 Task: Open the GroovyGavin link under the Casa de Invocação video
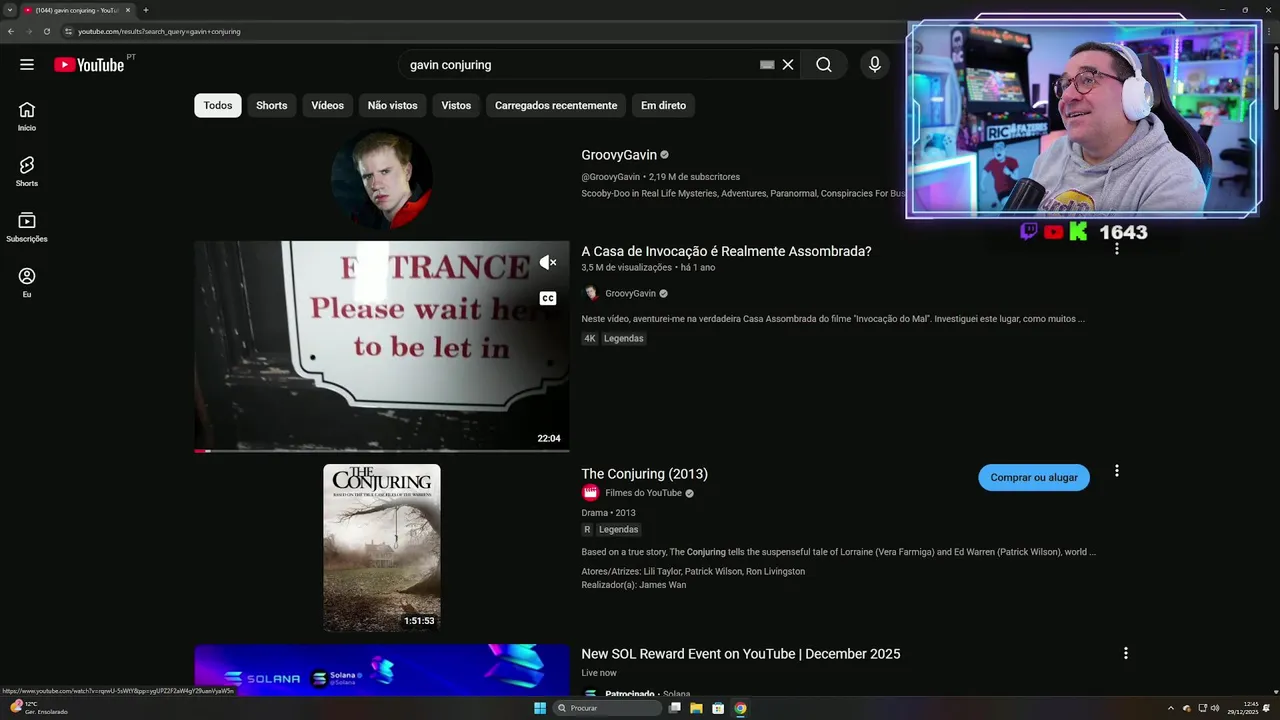[630, 293]
